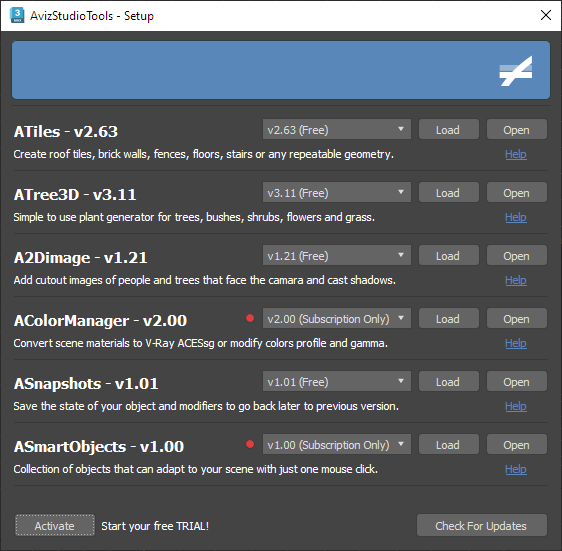Load the A2Dimage tool
Viewport: 562px width, 551px height.
tap(448, 256)
